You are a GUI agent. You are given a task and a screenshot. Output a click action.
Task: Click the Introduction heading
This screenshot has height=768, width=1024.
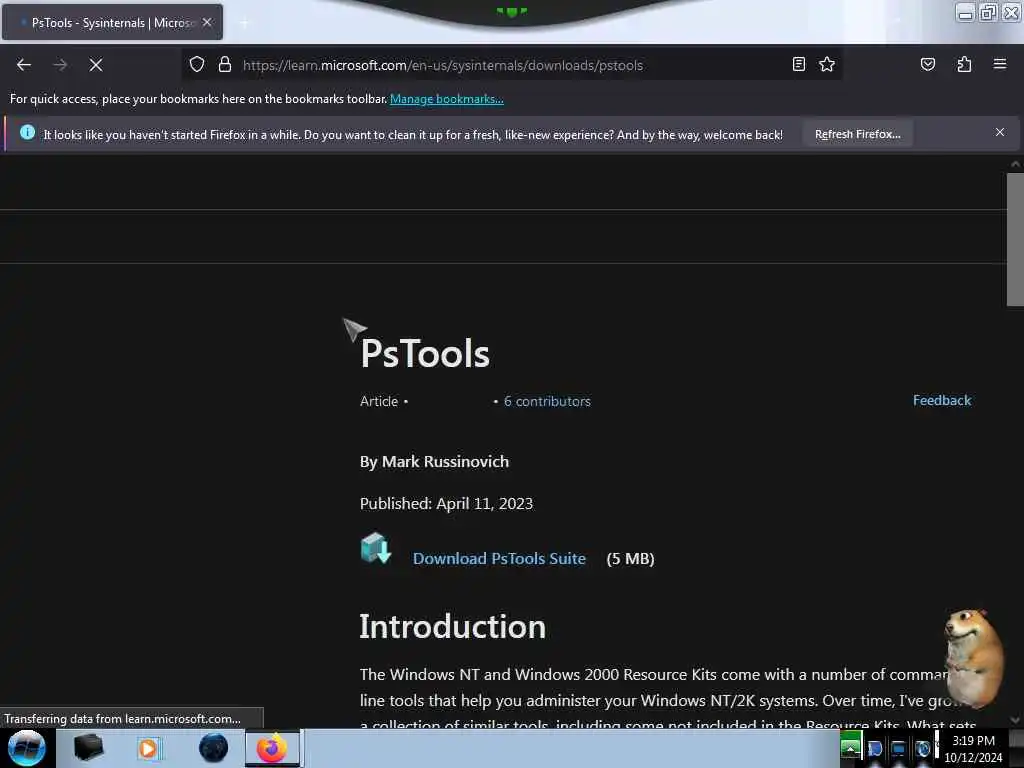[453, 627]
